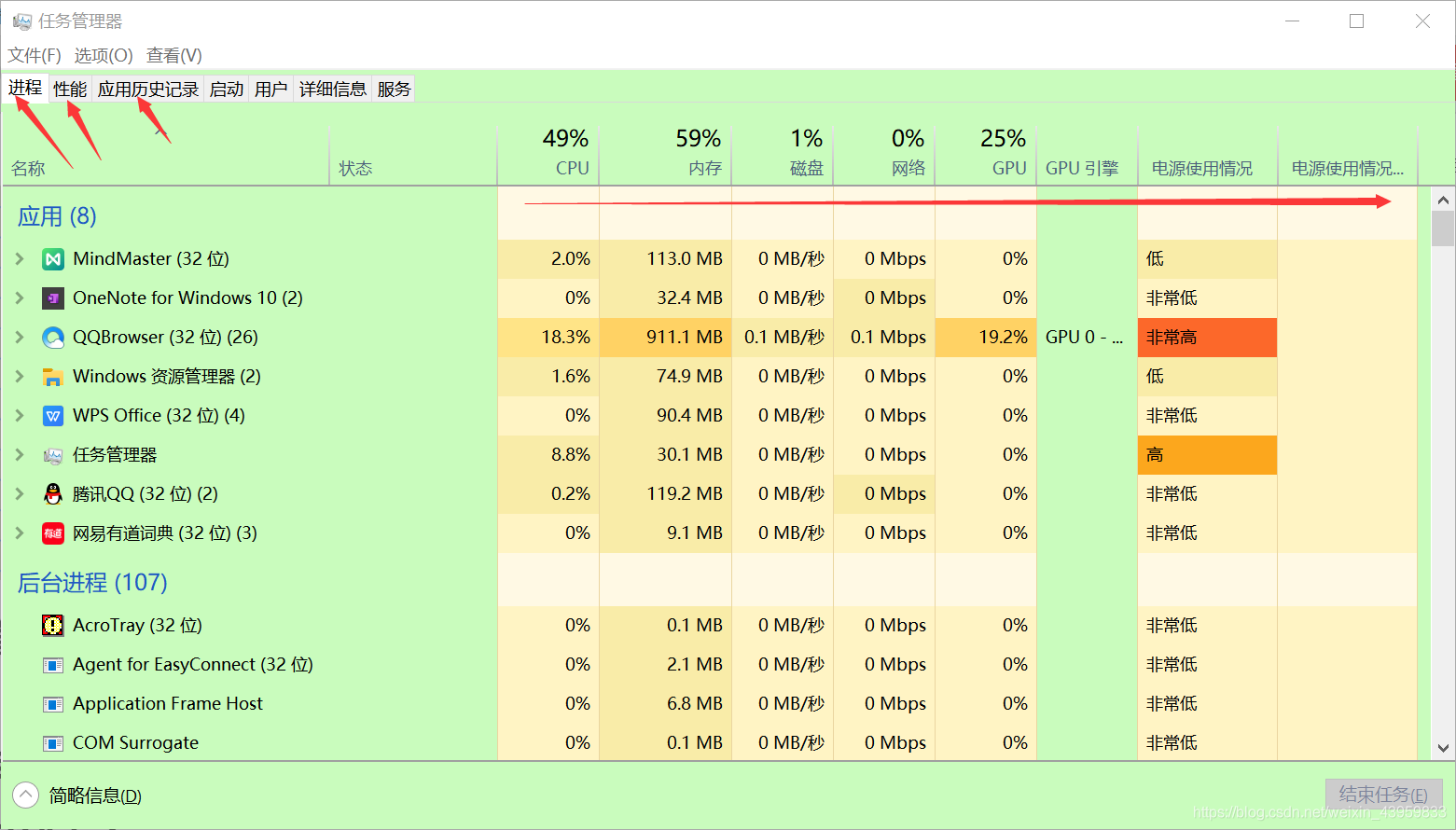This screenshot has width=1456, height=830.
Task: Expand the 腾讯QQ process group
Action: pyautogui.click(x=20, y=494)
